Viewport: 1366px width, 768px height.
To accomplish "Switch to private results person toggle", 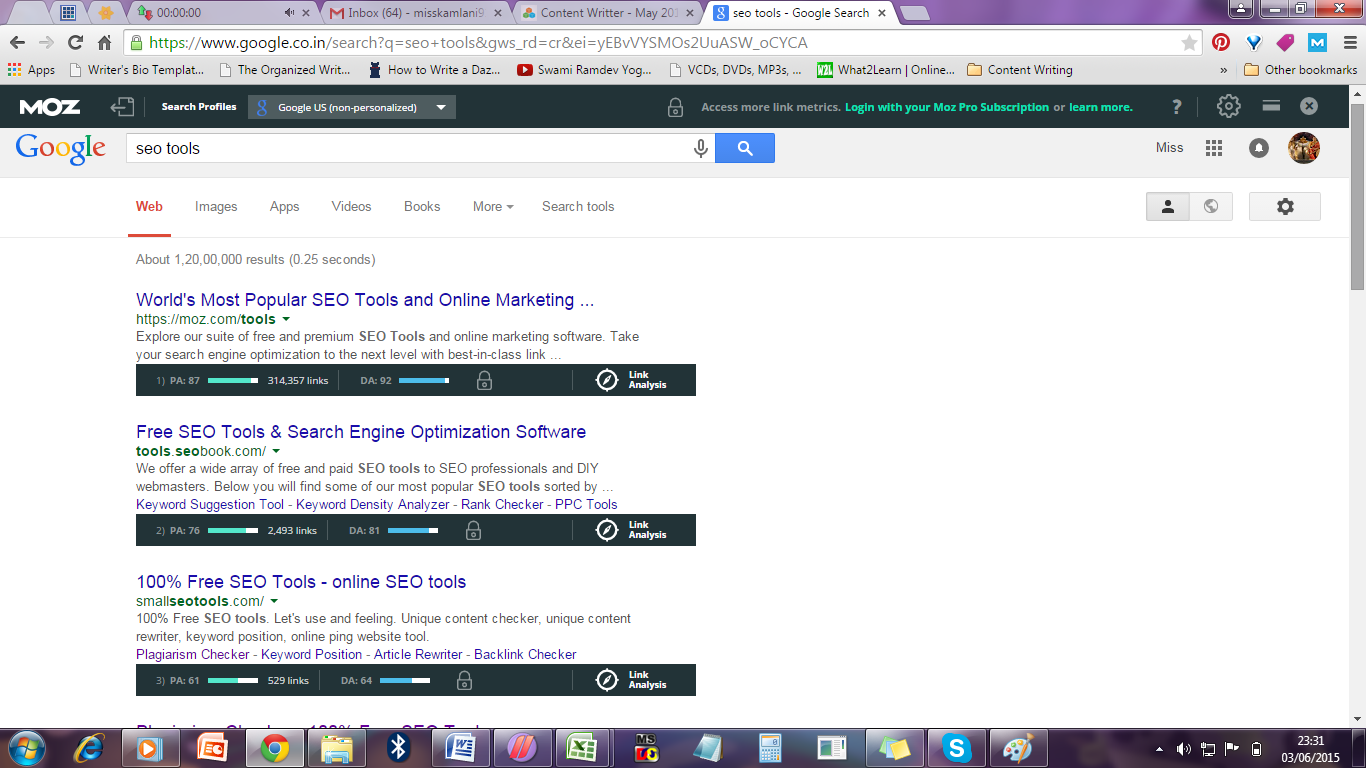I will pyautogui.click(x=1168, y=206).
